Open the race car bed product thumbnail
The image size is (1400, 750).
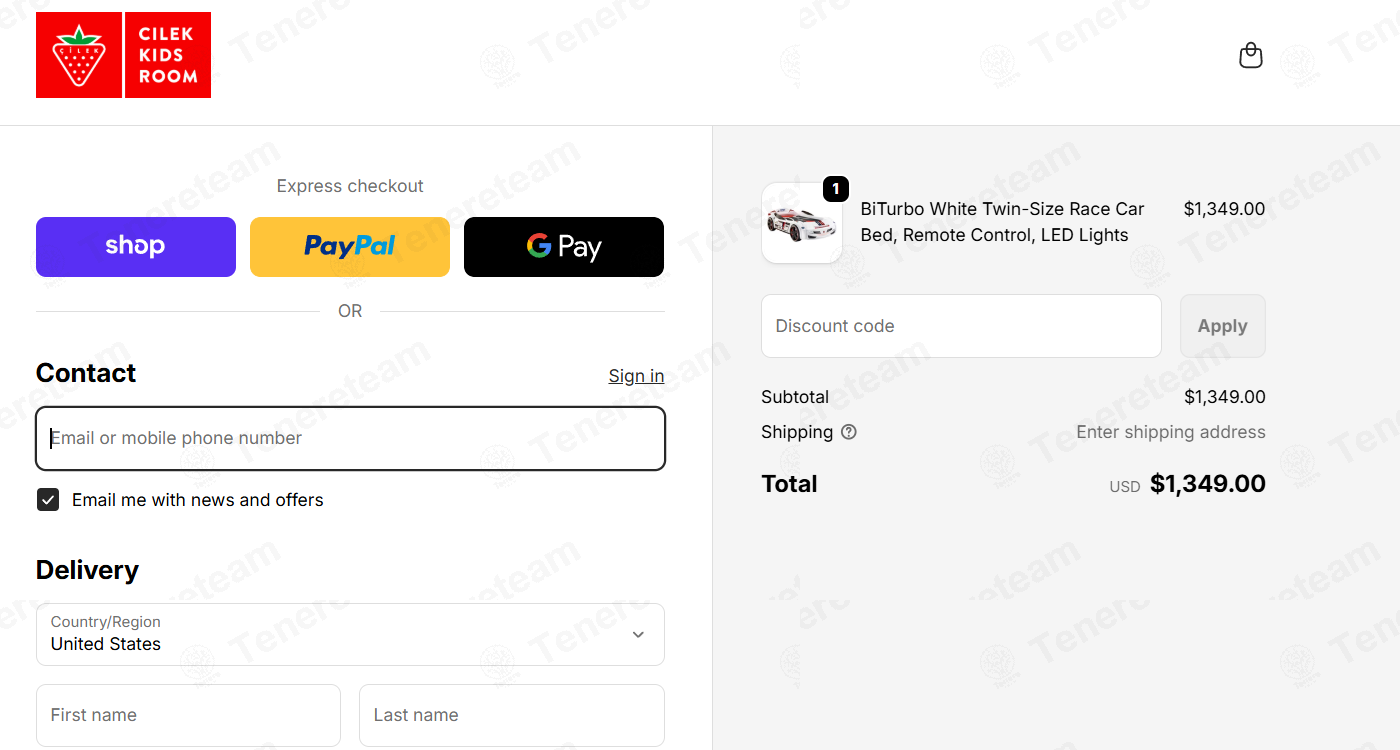tap(802, 223)
